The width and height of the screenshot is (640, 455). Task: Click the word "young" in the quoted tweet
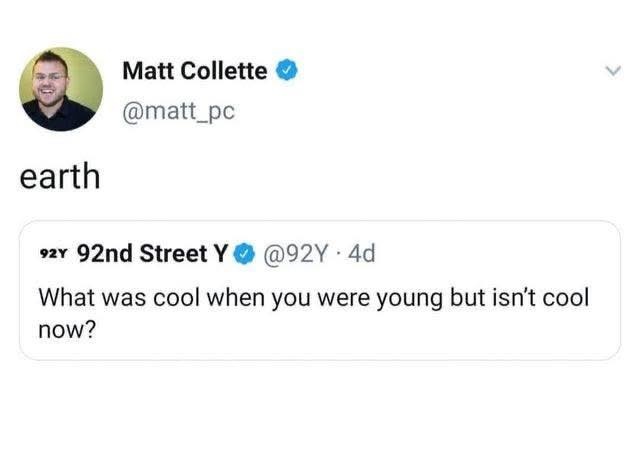click(x=408, y=299)
